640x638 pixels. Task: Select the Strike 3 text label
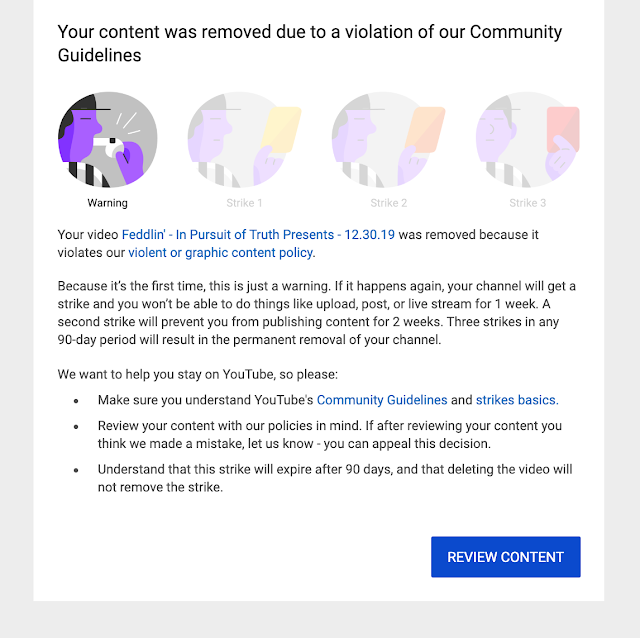click(x=527, y=203)
